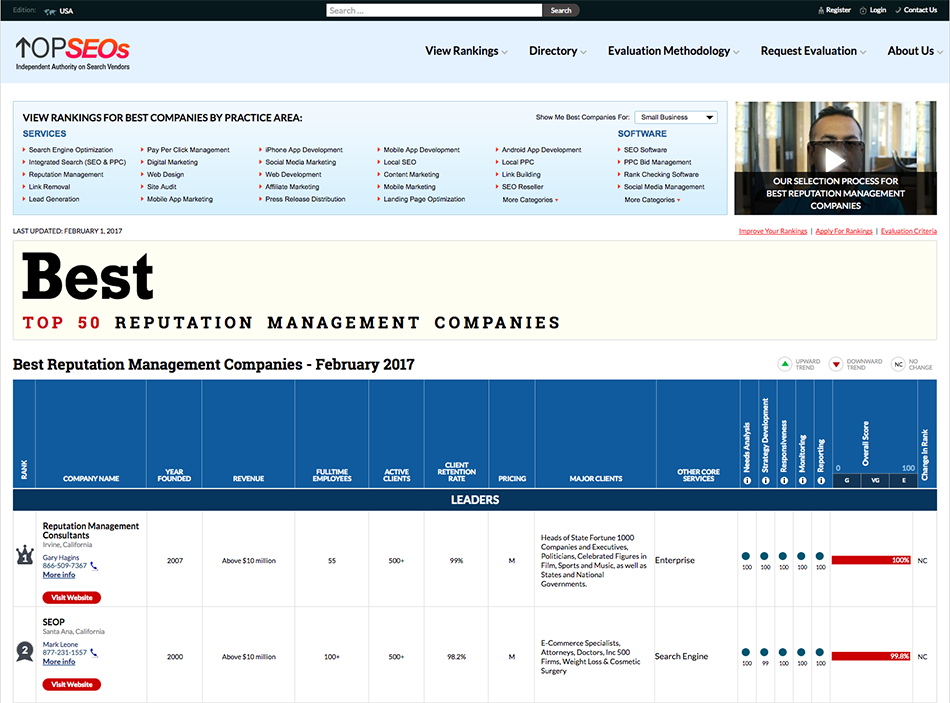The width and height of the screenshot is (950, 703).
Task: Open the Small Business dropdown
Action: tap(677, 117)
